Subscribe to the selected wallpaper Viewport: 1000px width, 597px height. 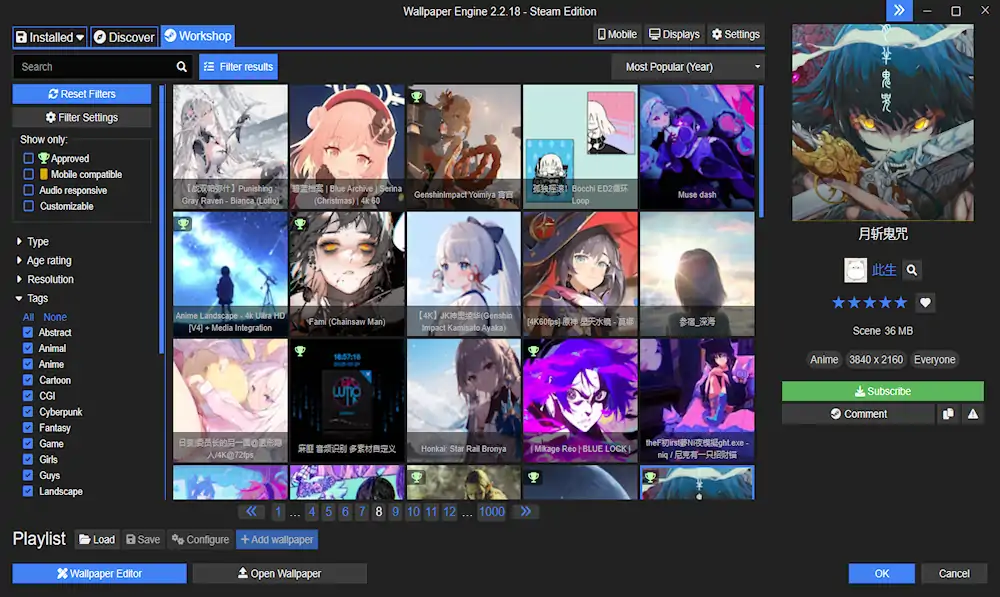[x=883, y=391]
